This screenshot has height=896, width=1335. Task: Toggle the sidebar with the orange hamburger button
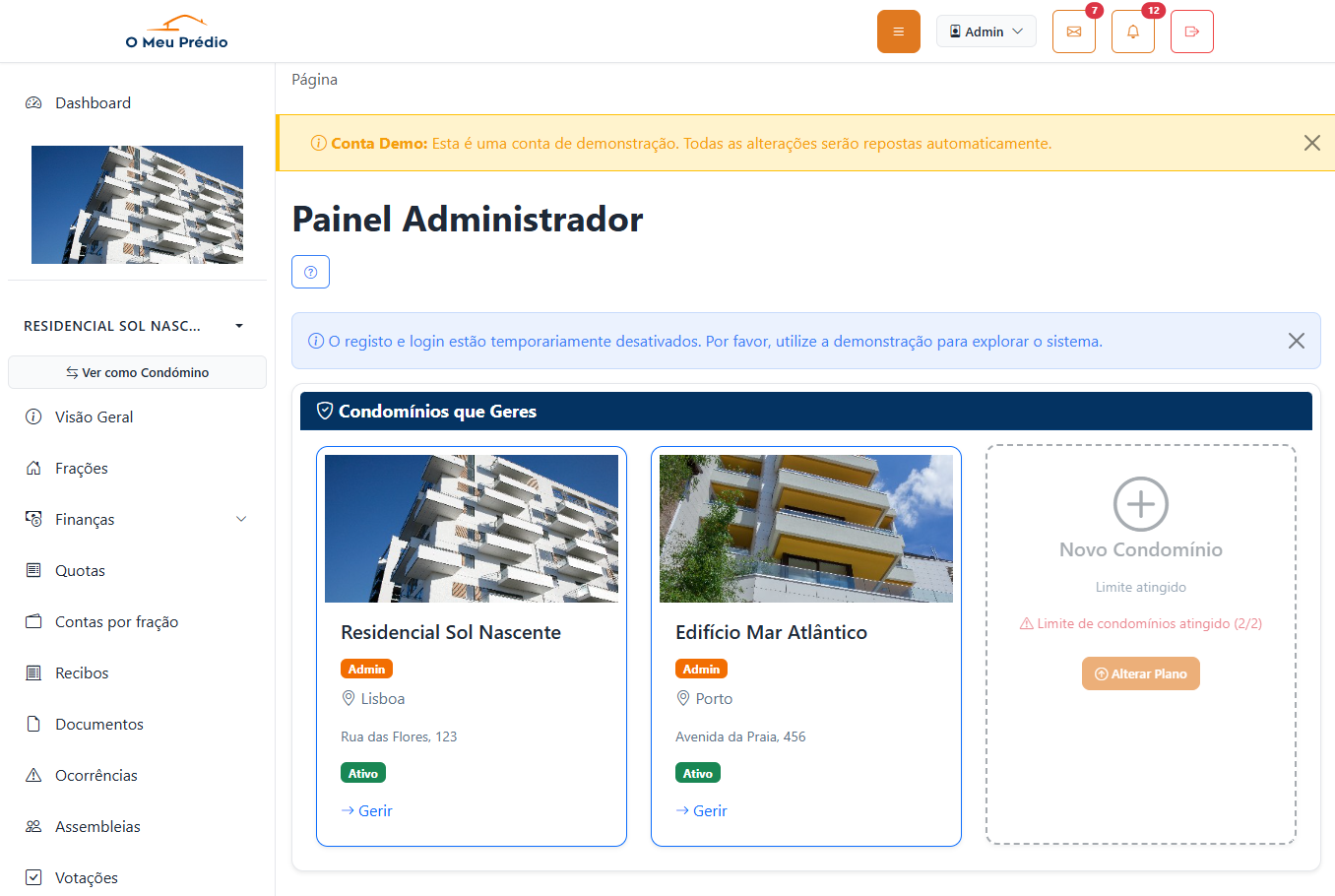(x=898, y=31)
